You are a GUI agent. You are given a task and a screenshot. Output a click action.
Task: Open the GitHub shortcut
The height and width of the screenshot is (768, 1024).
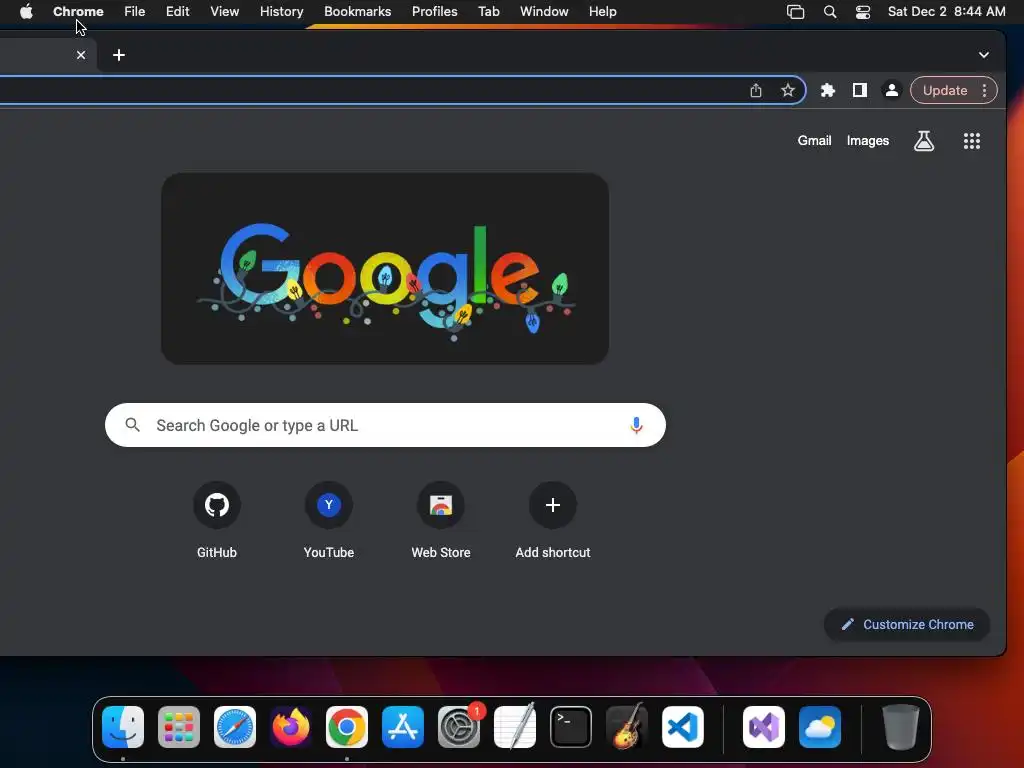pos(217,520)
